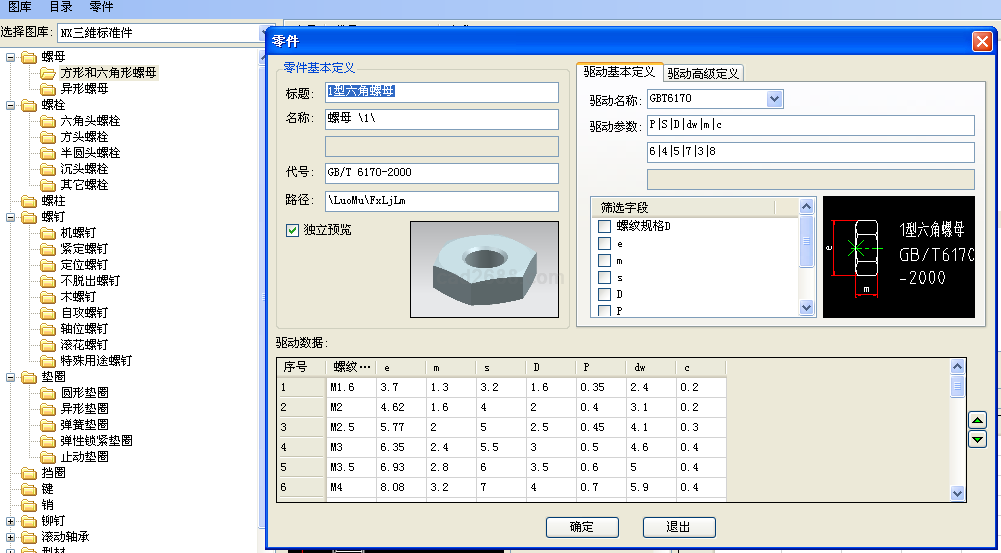Select the 沉头螺栓 folder icon
This screenshot has height=553, width=1001.
pyautogui.click(x=48, y=169)
